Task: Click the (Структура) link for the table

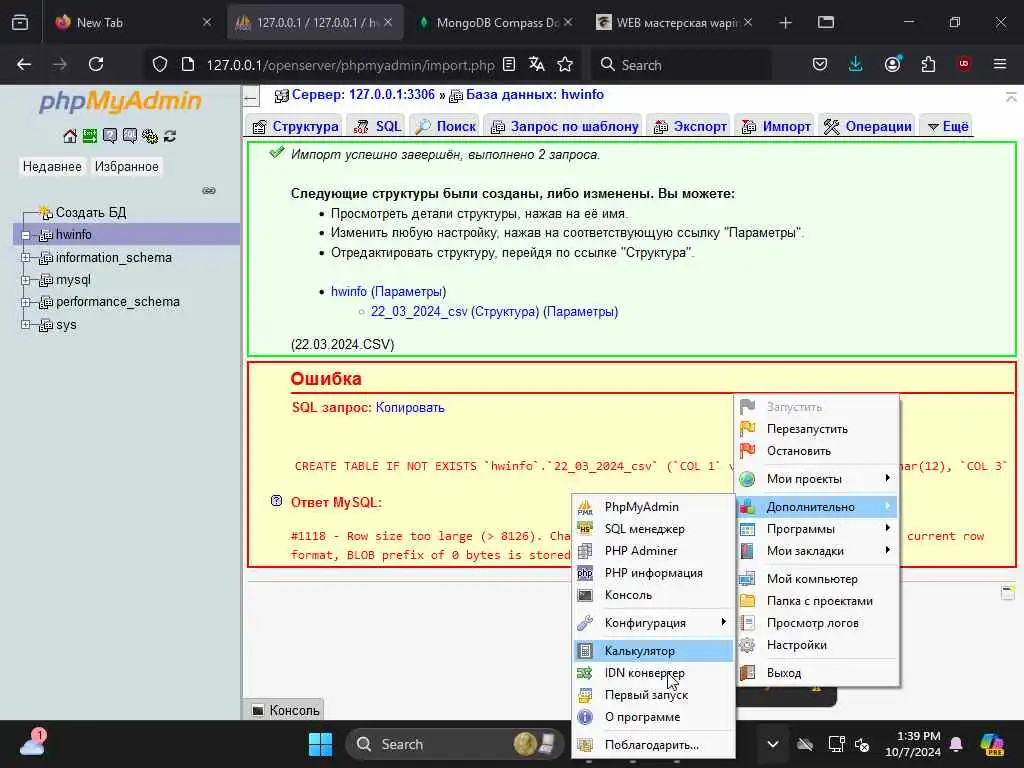Action: tap(505, 312)
